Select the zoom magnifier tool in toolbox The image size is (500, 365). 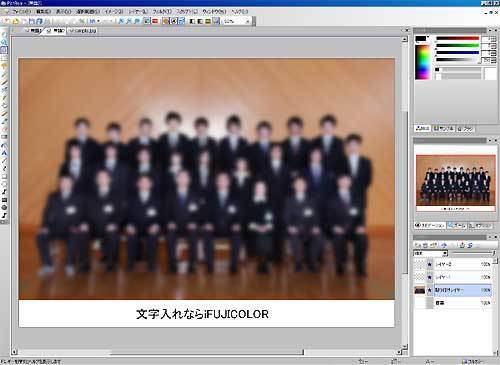coord(4,42)
